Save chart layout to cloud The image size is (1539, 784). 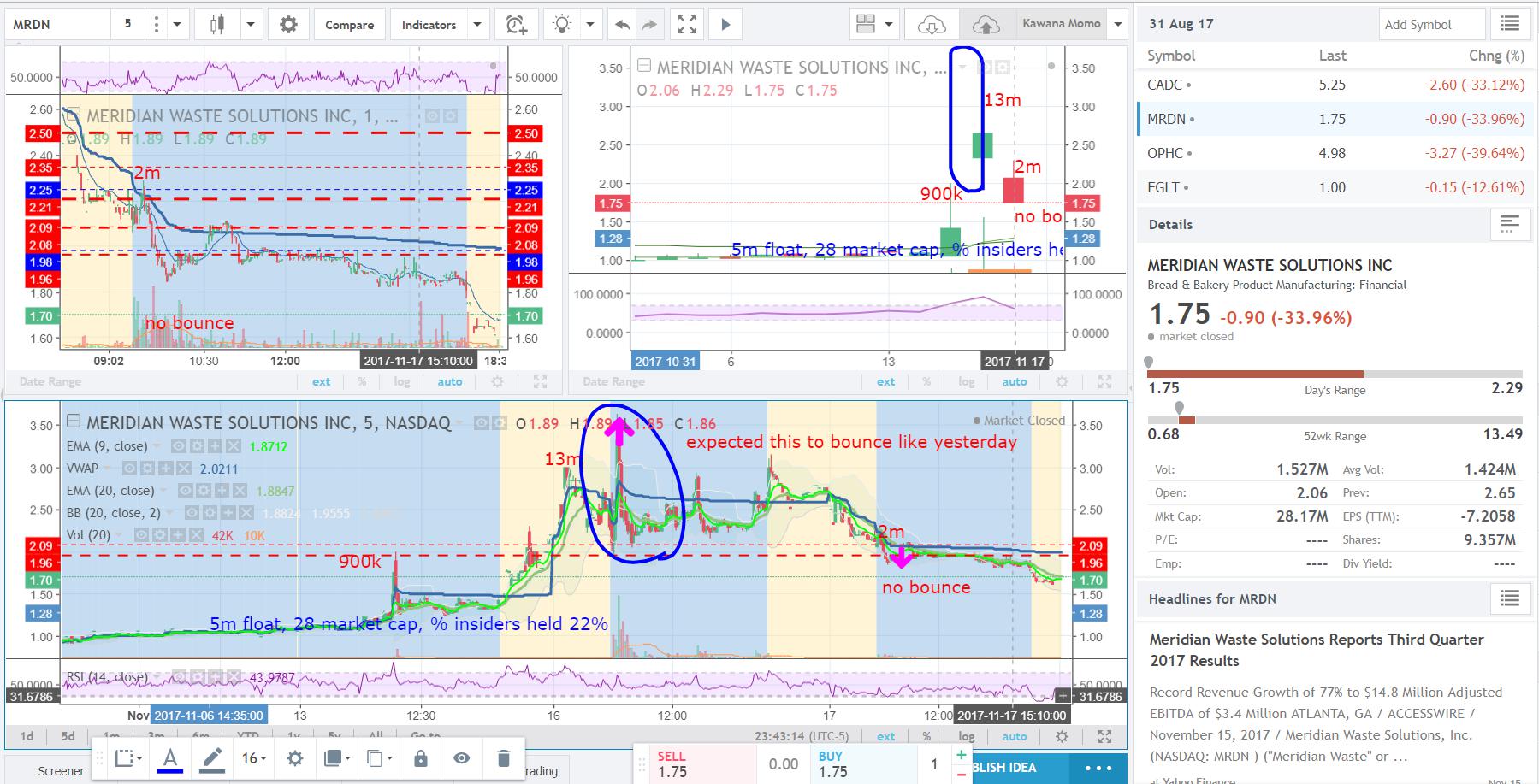(x=986, y=25)
